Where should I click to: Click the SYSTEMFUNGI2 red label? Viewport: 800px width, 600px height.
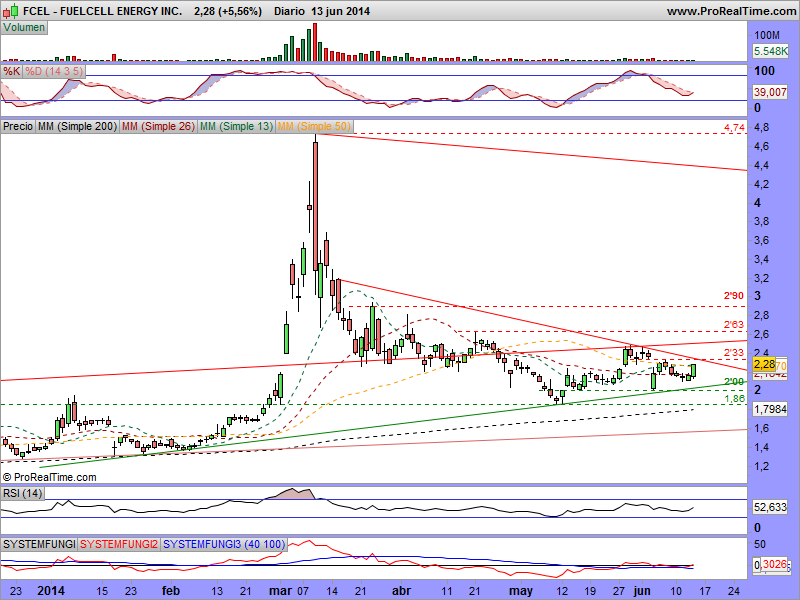[x=119, y=544]
